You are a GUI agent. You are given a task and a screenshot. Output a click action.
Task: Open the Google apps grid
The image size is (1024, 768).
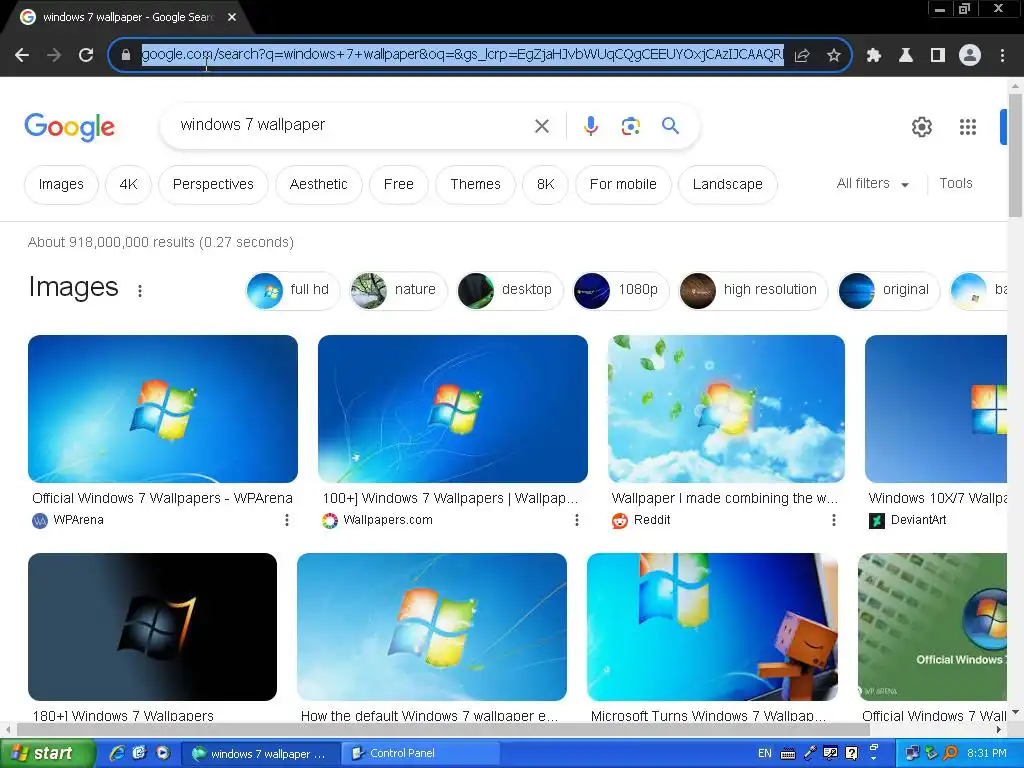(x=968, y=127)
